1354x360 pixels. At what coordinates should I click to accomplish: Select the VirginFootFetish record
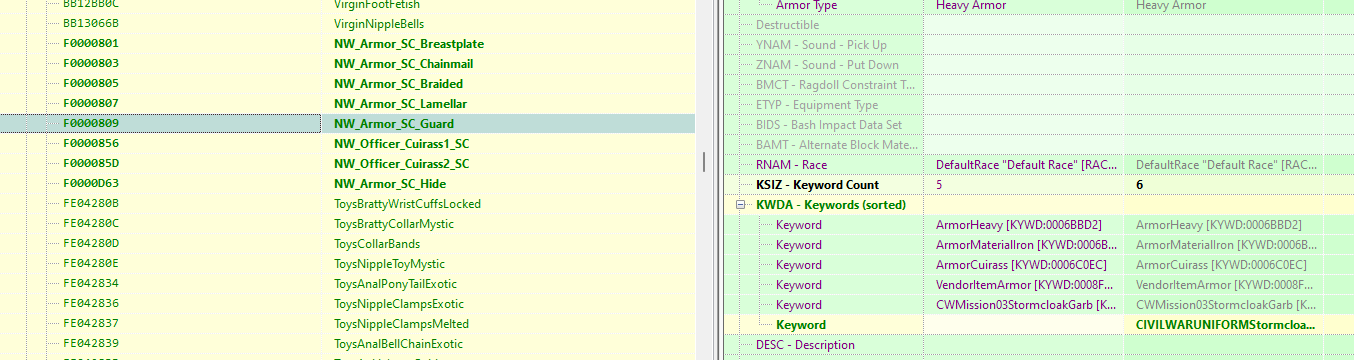377,5
